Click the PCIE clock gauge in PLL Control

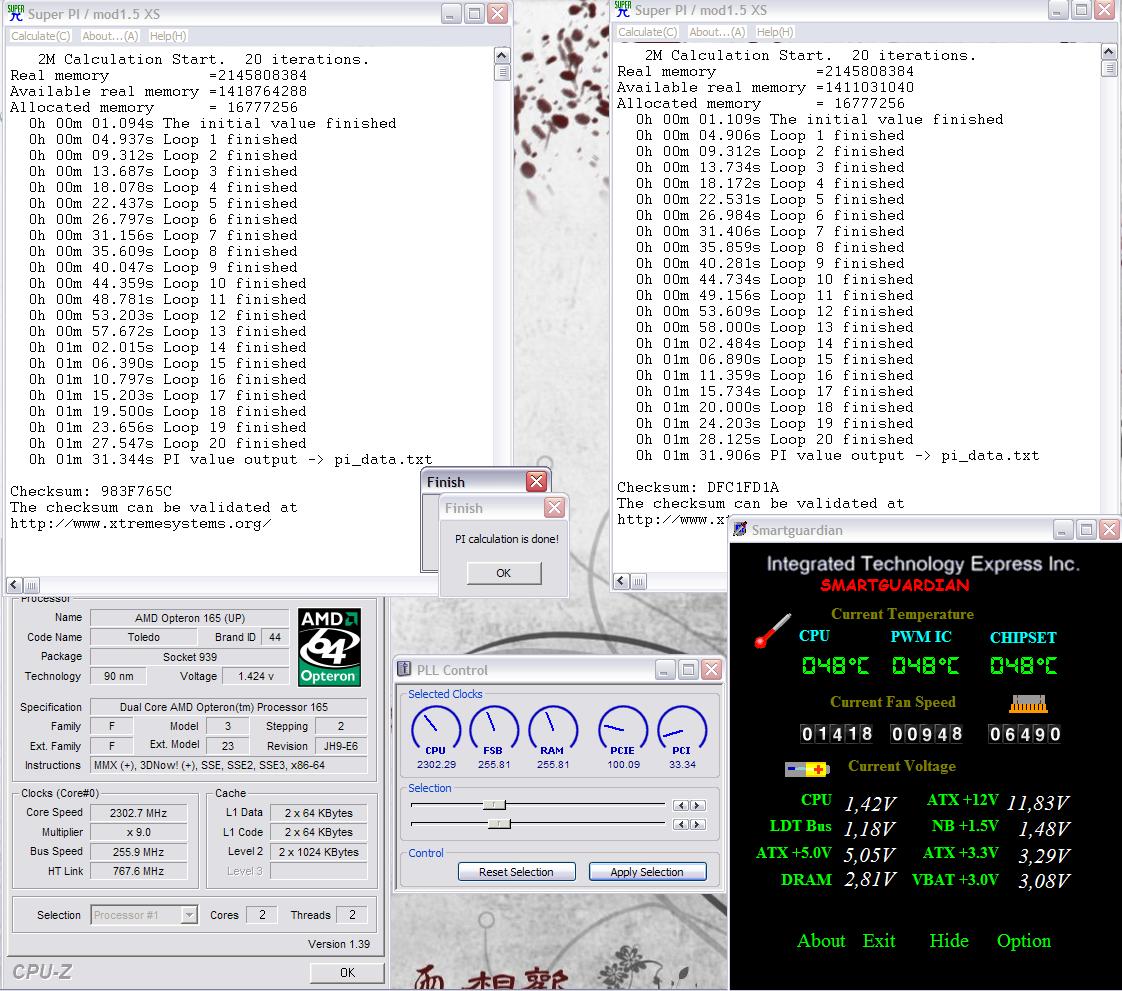click(x=623, y=730)
